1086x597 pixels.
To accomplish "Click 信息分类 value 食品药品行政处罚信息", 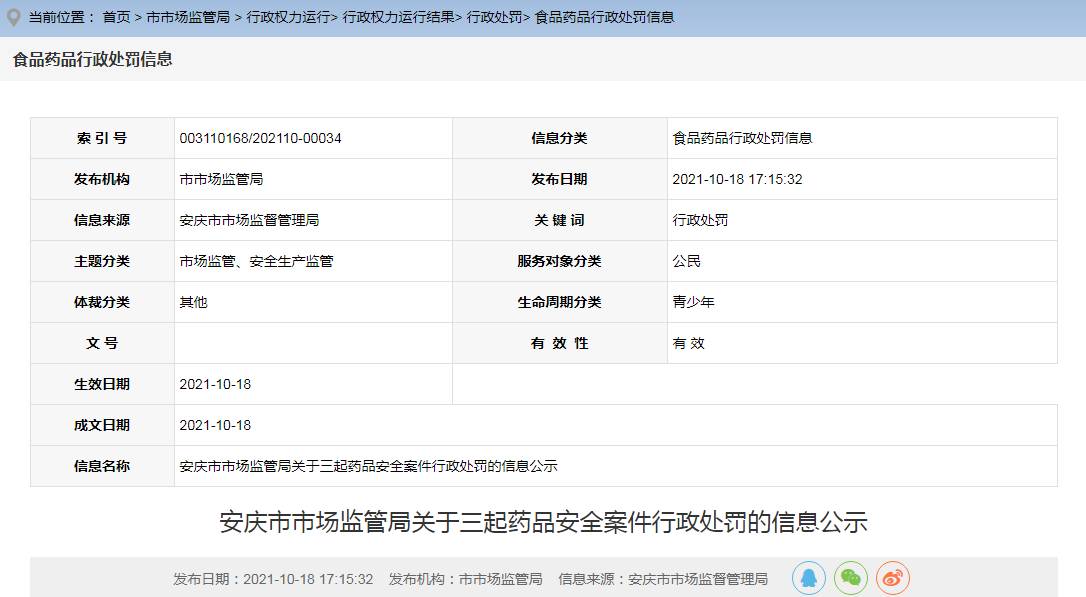I will click(742, 139).
